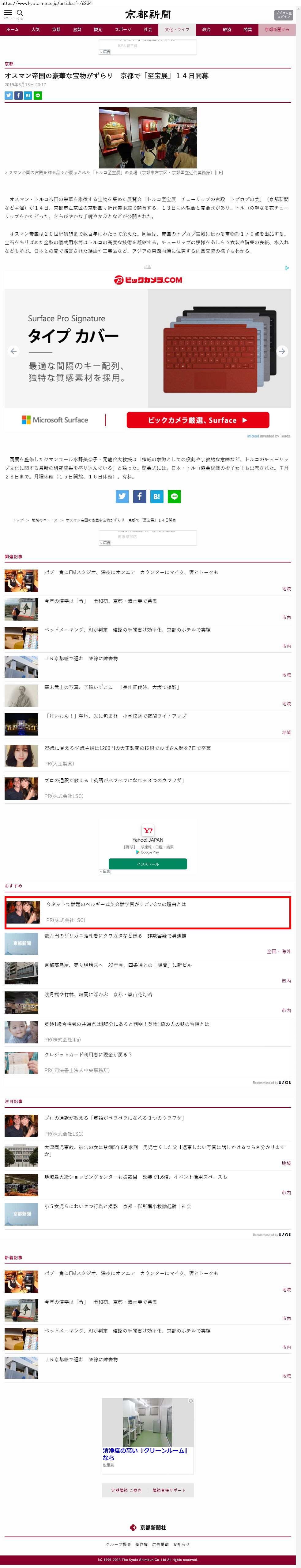Image resolution: width=301 pixels, height=1568 pixels.
Task: Share via small Twitter icon under headline date
Action: point(9,96)
